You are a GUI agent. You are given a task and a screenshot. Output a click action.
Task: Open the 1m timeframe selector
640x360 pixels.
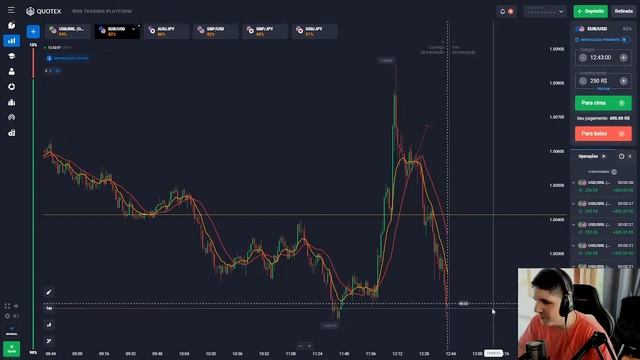pos(49,308)
